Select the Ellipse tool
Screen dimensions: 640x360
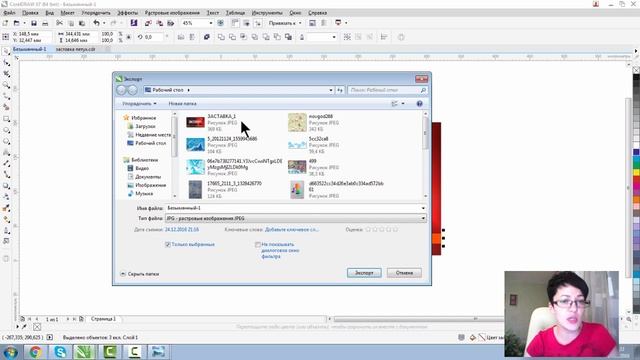(x=6, y=130)
